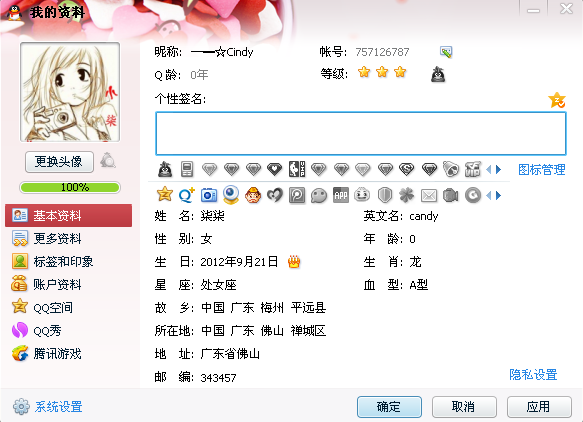
Task: Open 系统设置 link
Action: [x=59, y=407]
